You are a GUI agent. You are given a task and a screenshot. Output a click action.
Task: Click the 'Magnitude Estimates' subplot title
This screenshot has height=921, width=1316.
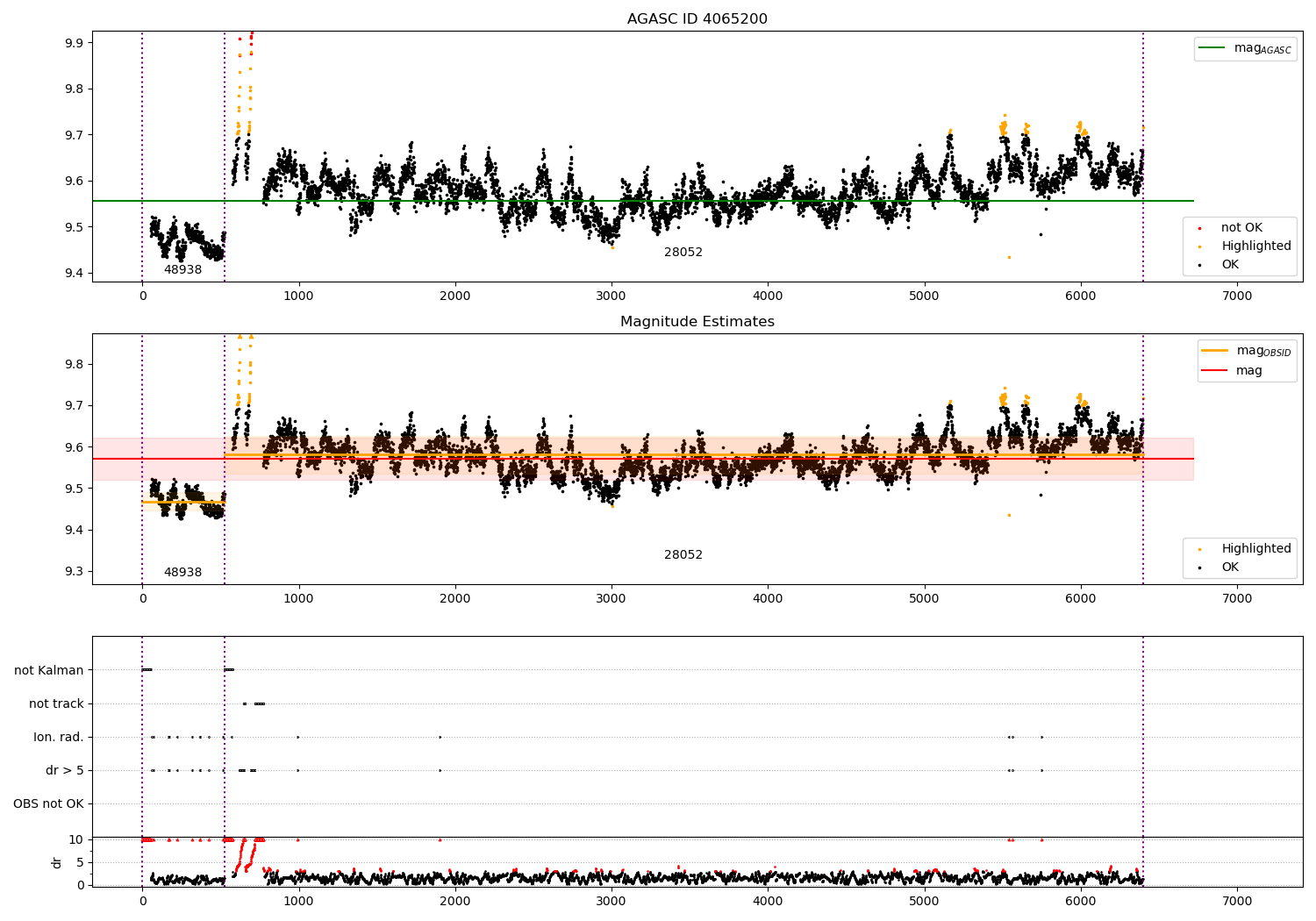(697, 322)
